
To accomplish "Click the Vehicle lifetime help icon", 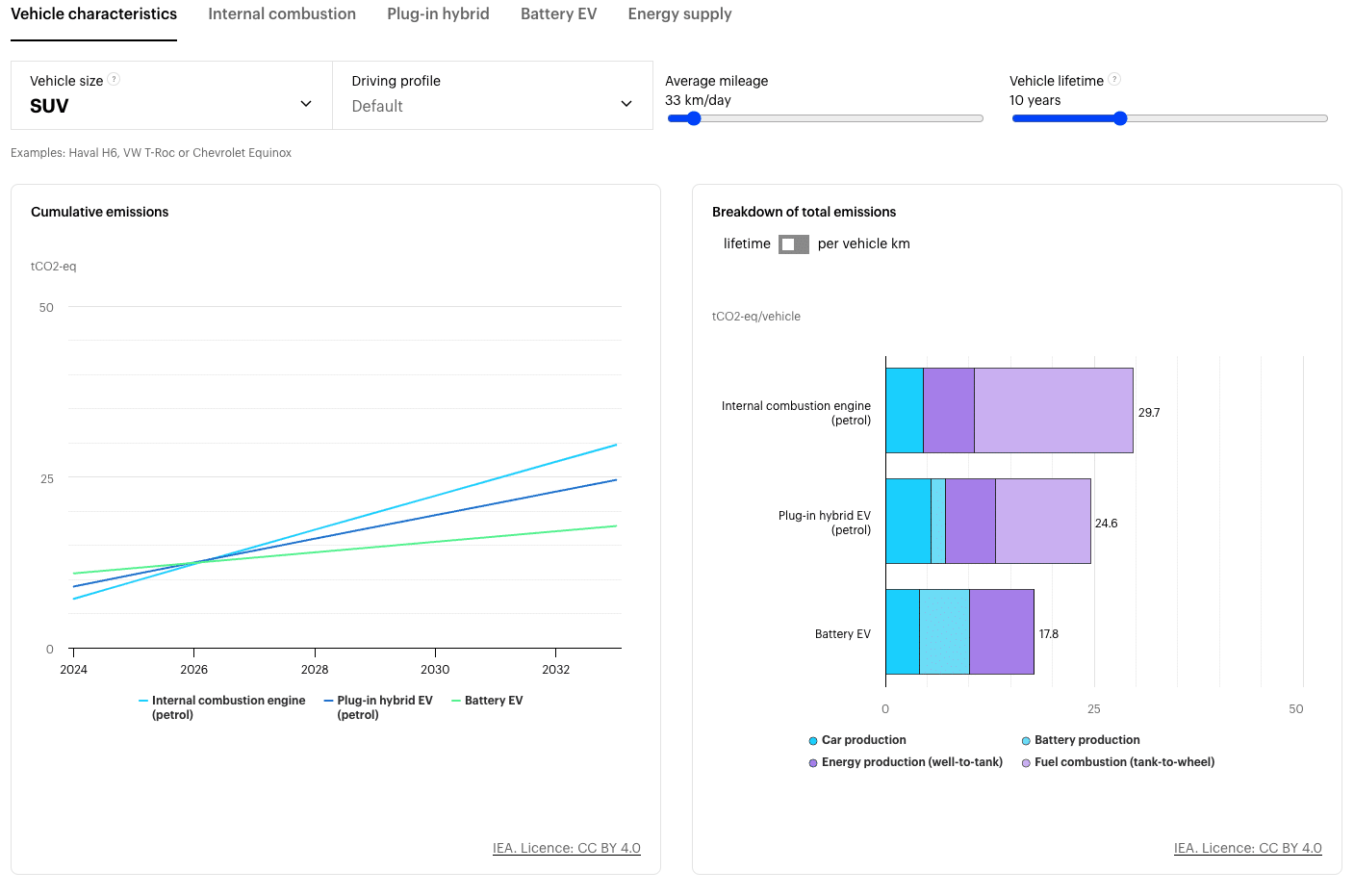I will tap(1114, 80).
